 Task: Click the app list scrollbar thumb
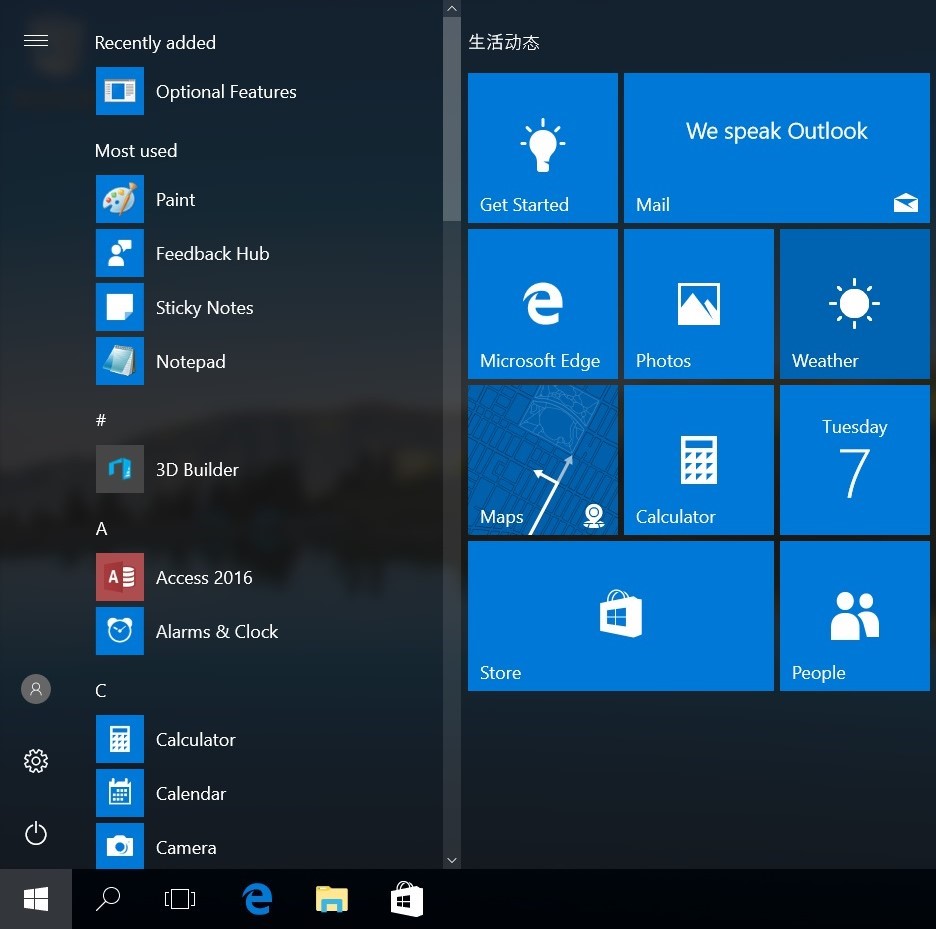tap(452, 119)
